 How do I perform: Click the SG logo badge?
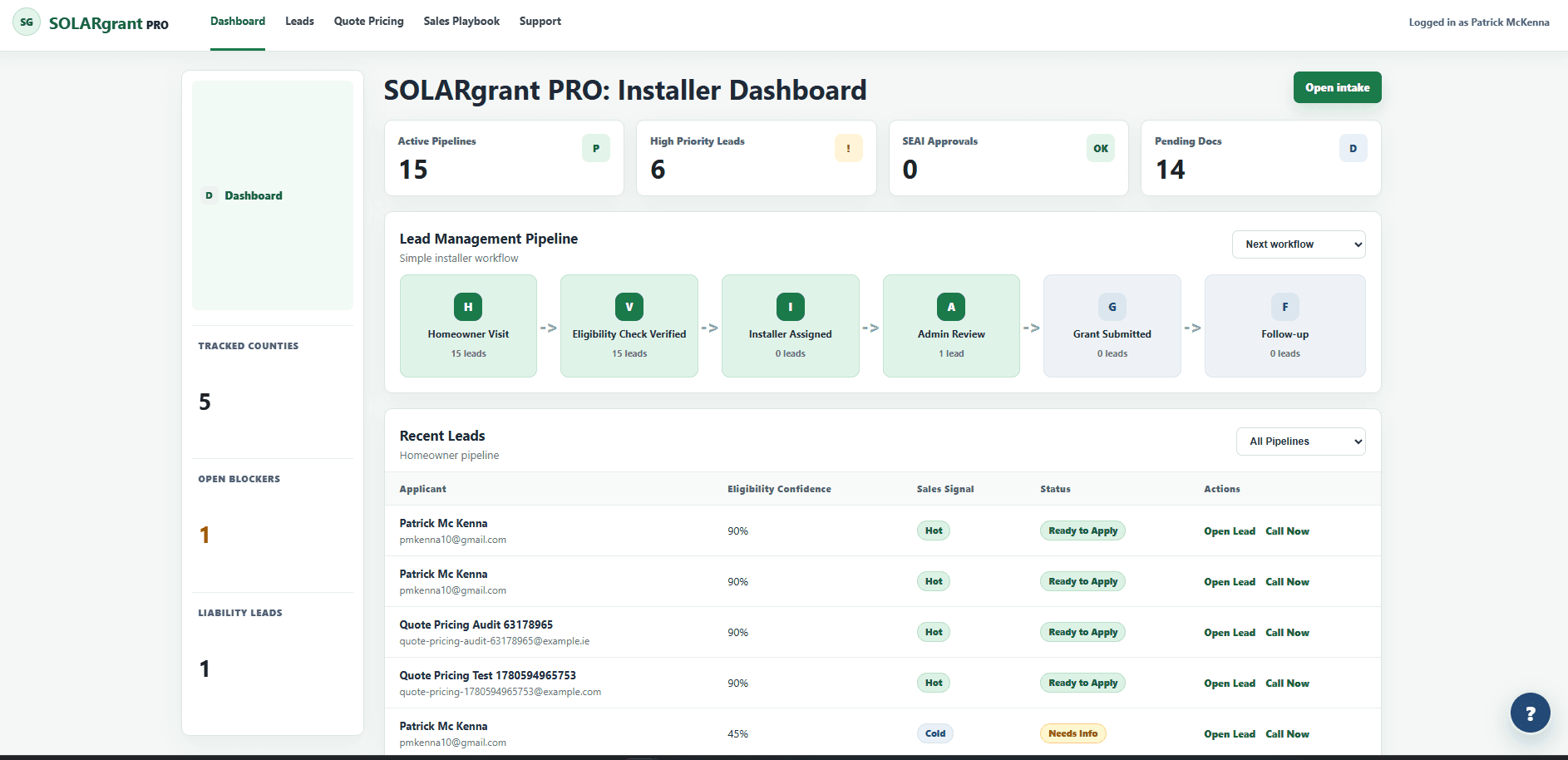(27, 22)
